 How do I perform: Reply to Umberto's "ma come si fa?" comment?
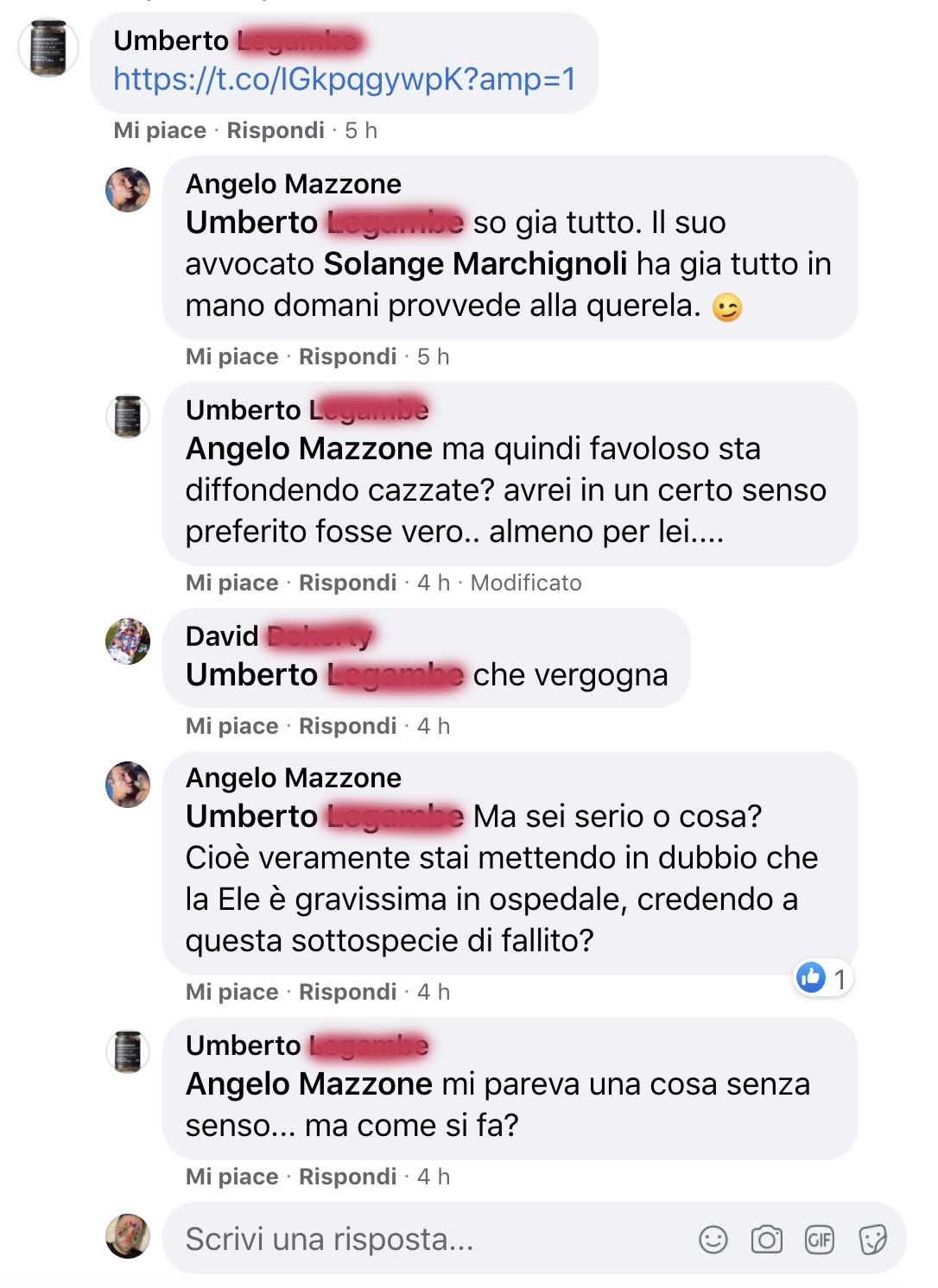click(347, 1177)
